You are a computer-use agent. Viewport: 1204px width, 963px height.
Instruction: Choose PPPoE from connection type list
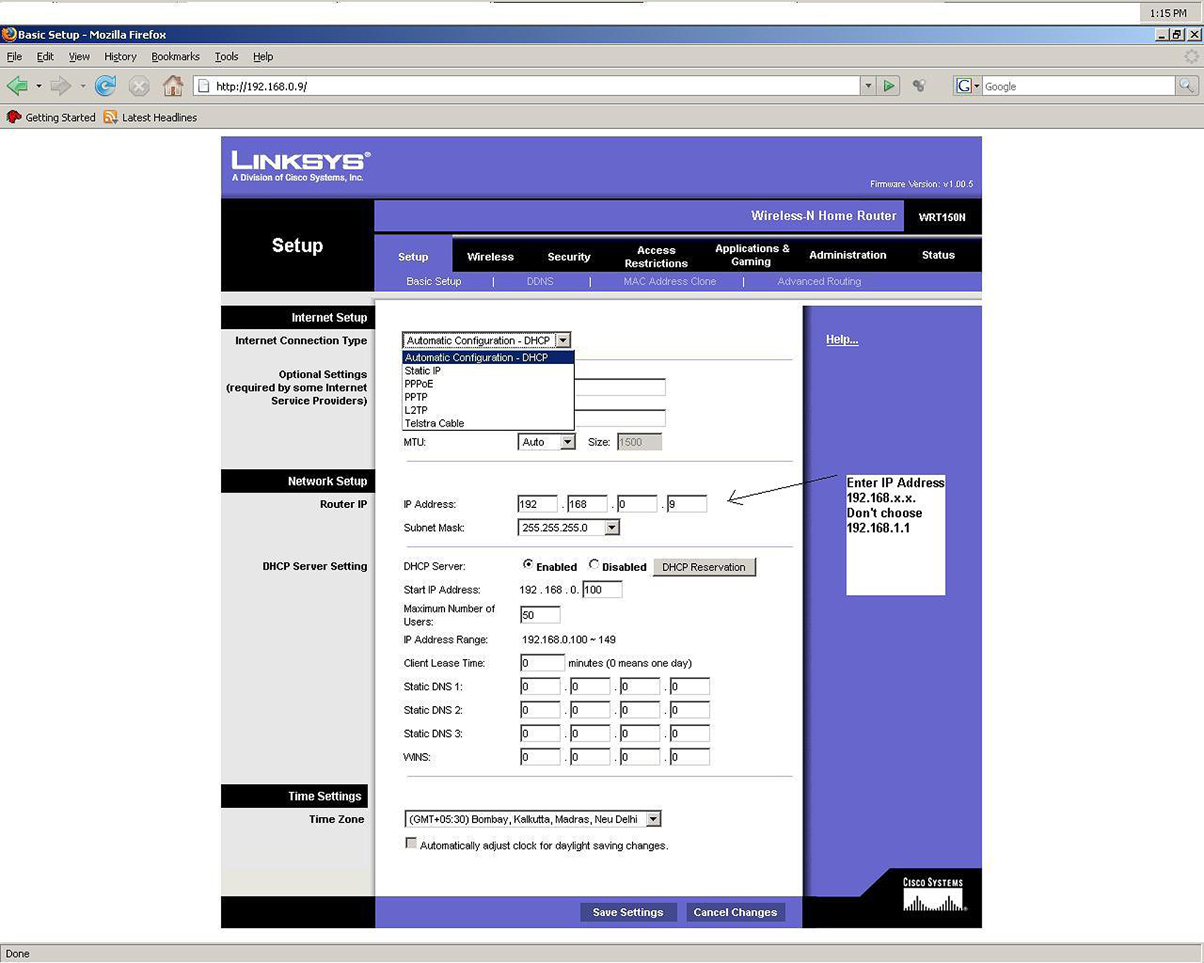tap(419, 384)
